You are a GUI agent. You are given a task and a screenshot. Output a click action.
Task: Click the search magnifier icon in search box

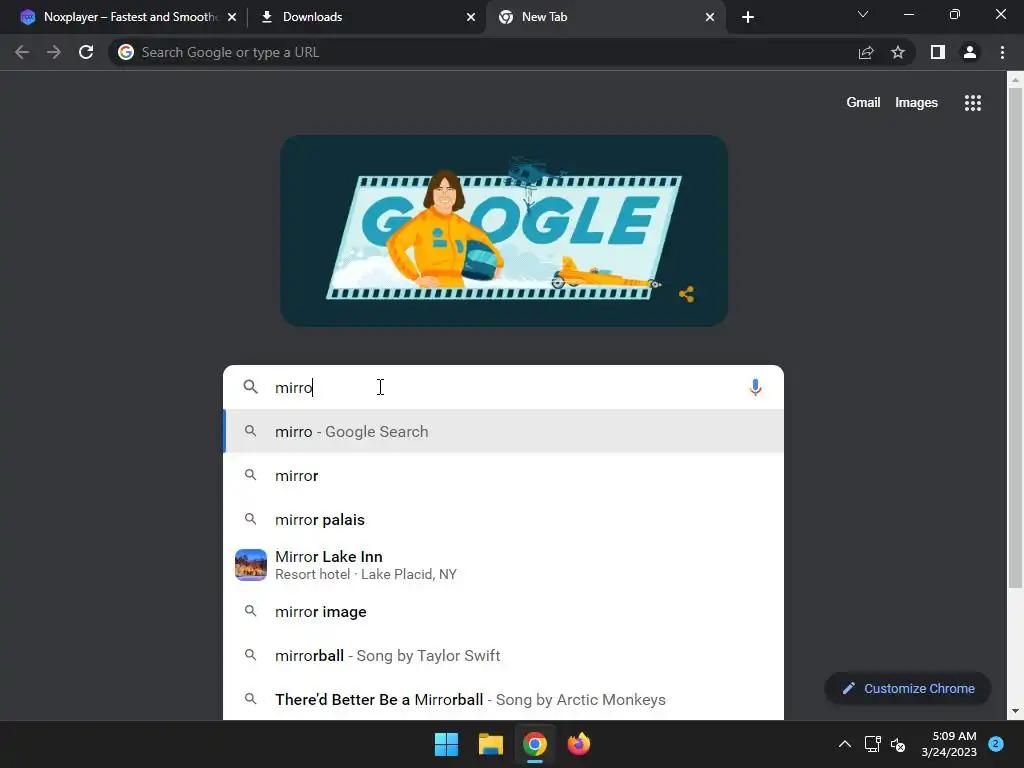click(250, 387)
